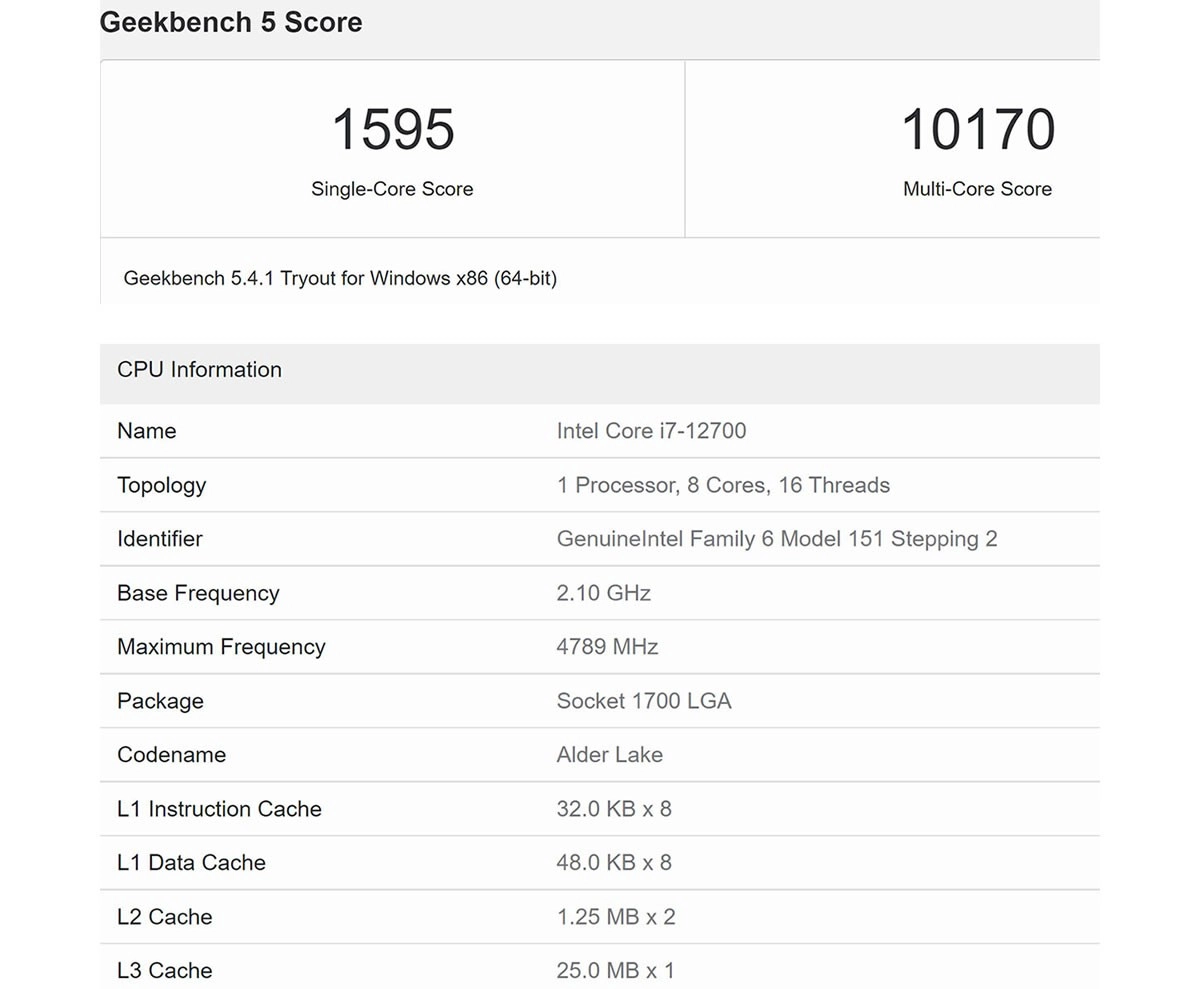Click the Package row label
The width and height of the screenshot is (1200, 989).
click(160, 701)
